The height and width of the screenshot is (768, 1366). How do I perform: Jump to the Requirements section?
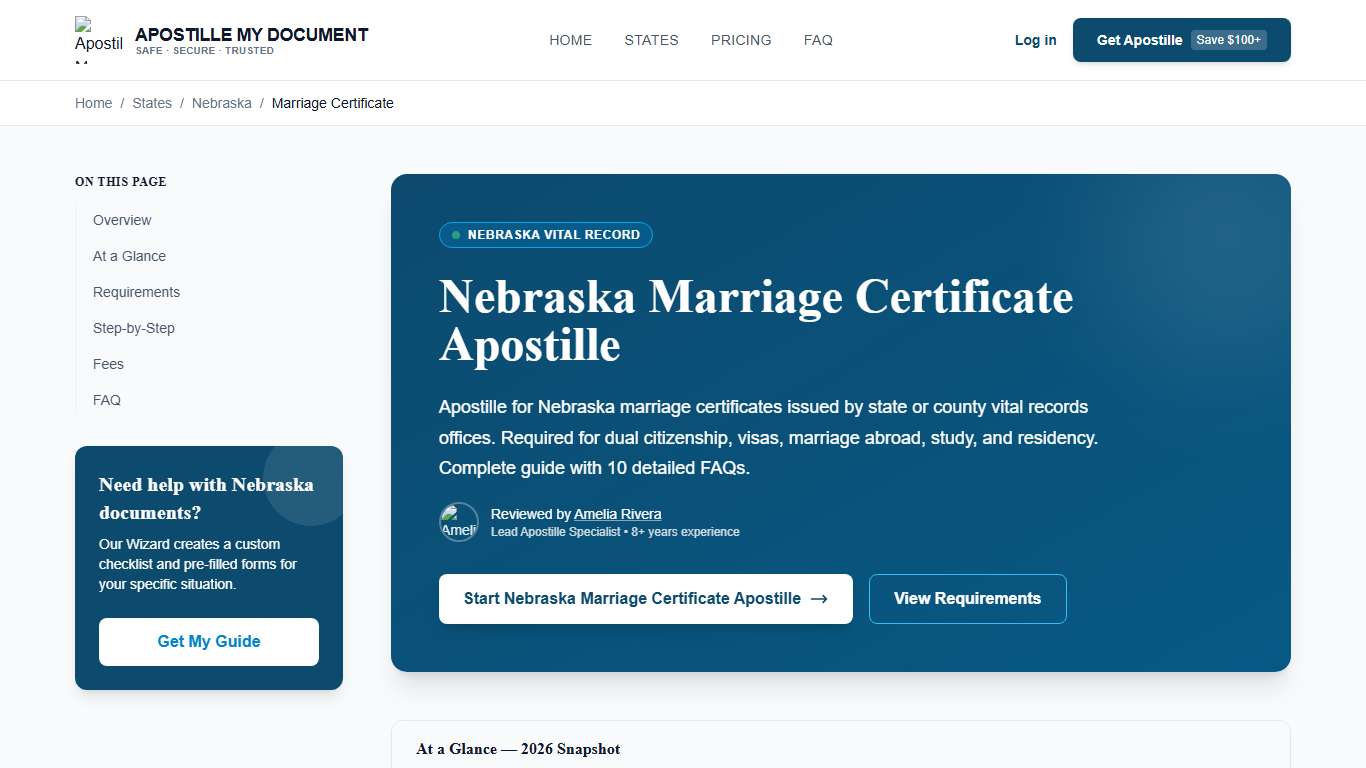click(x=136, y=292)
